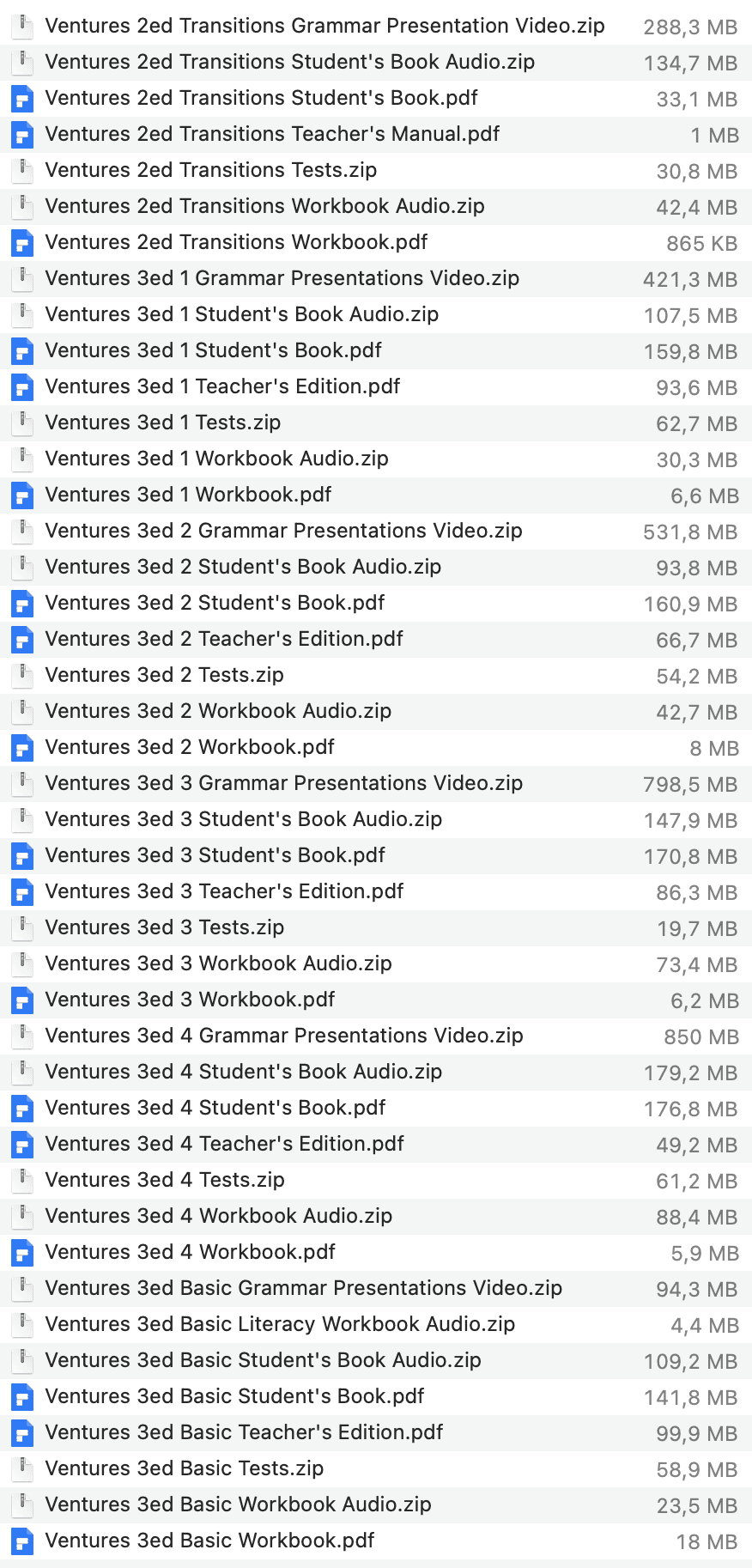Screen dimensions: 752x1568
Task: Click the zip icon of Ventures 3ed 2 Student's Book Audio.zip
Action: click(x=22, y=568)
